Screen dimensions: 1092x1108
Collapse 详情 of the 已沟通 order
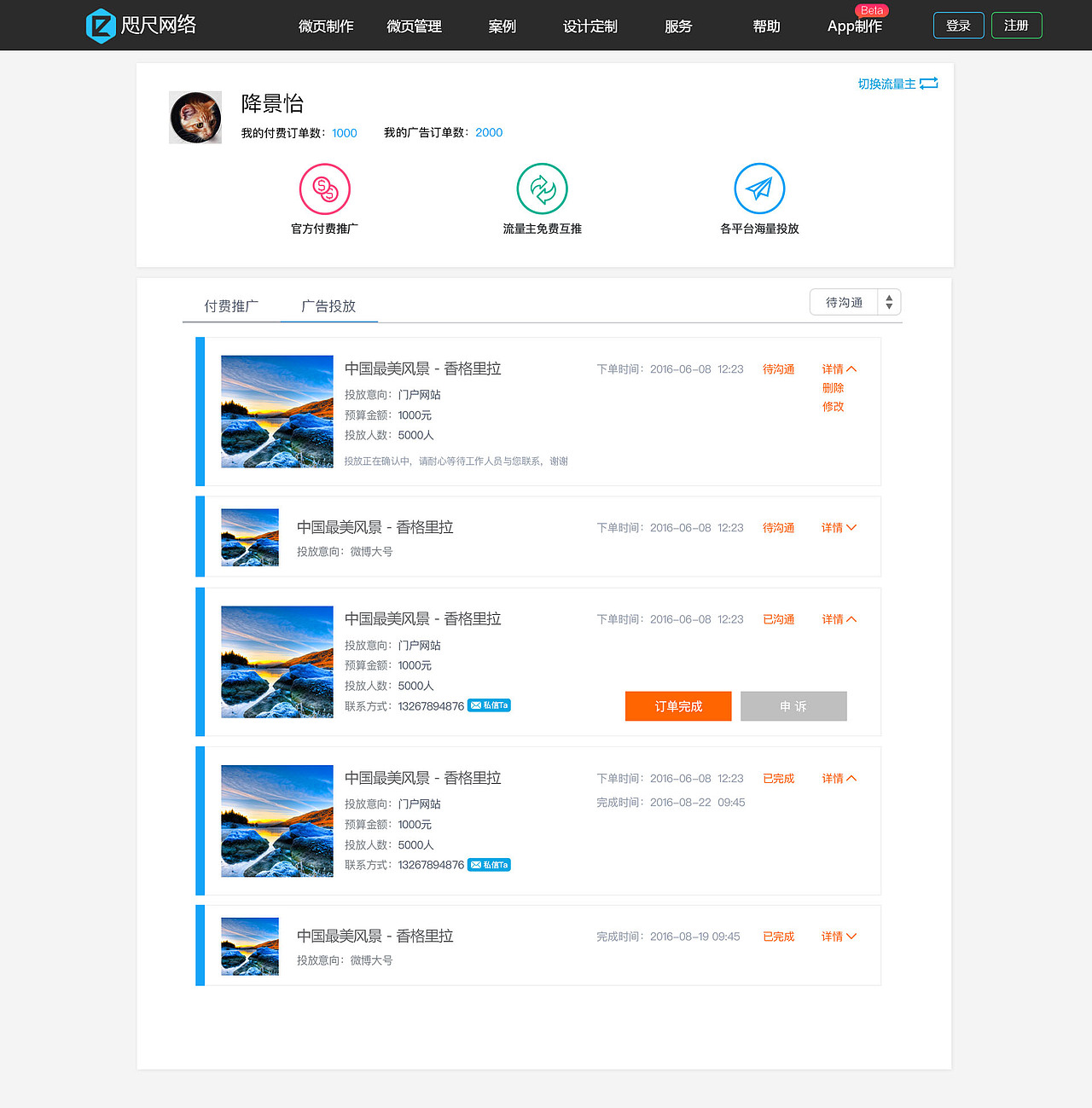point(839,619)
